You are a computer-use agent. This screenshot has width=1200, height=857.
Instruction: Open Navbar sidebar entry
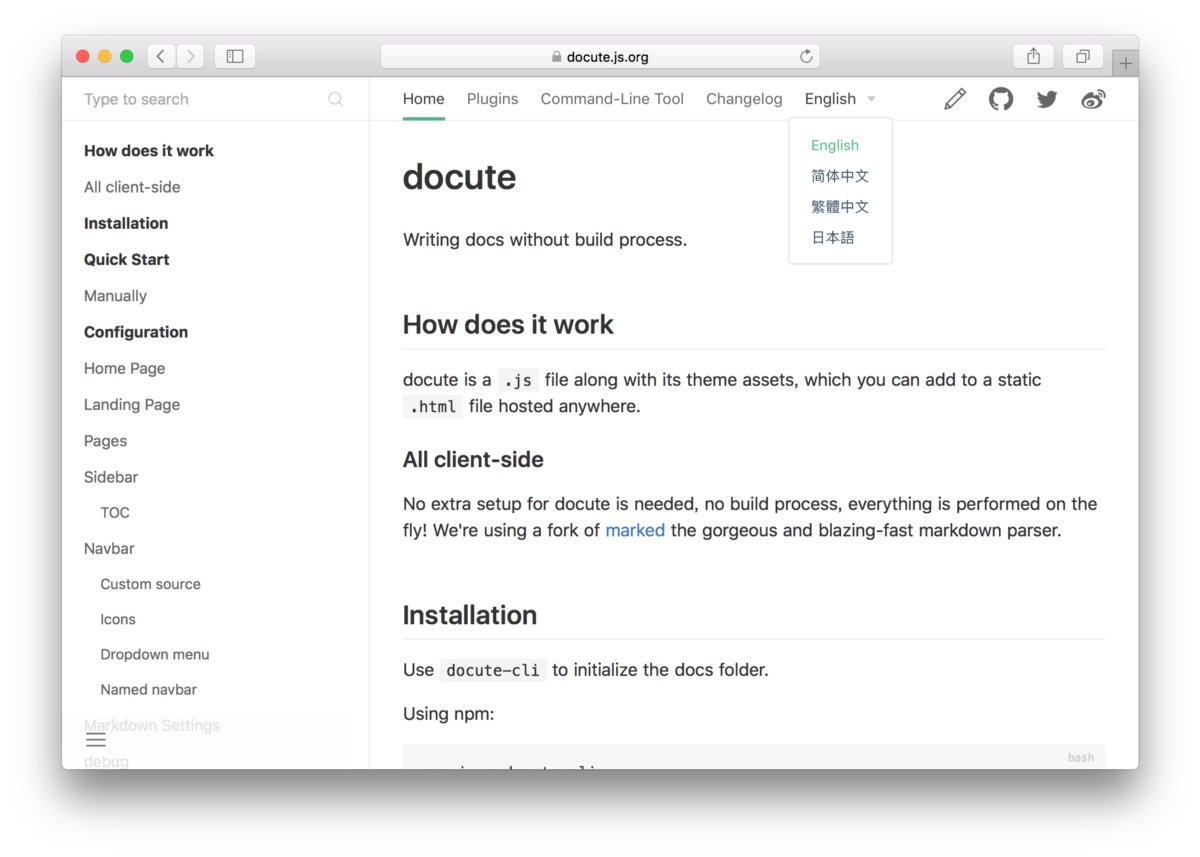(x=109, y=548)
